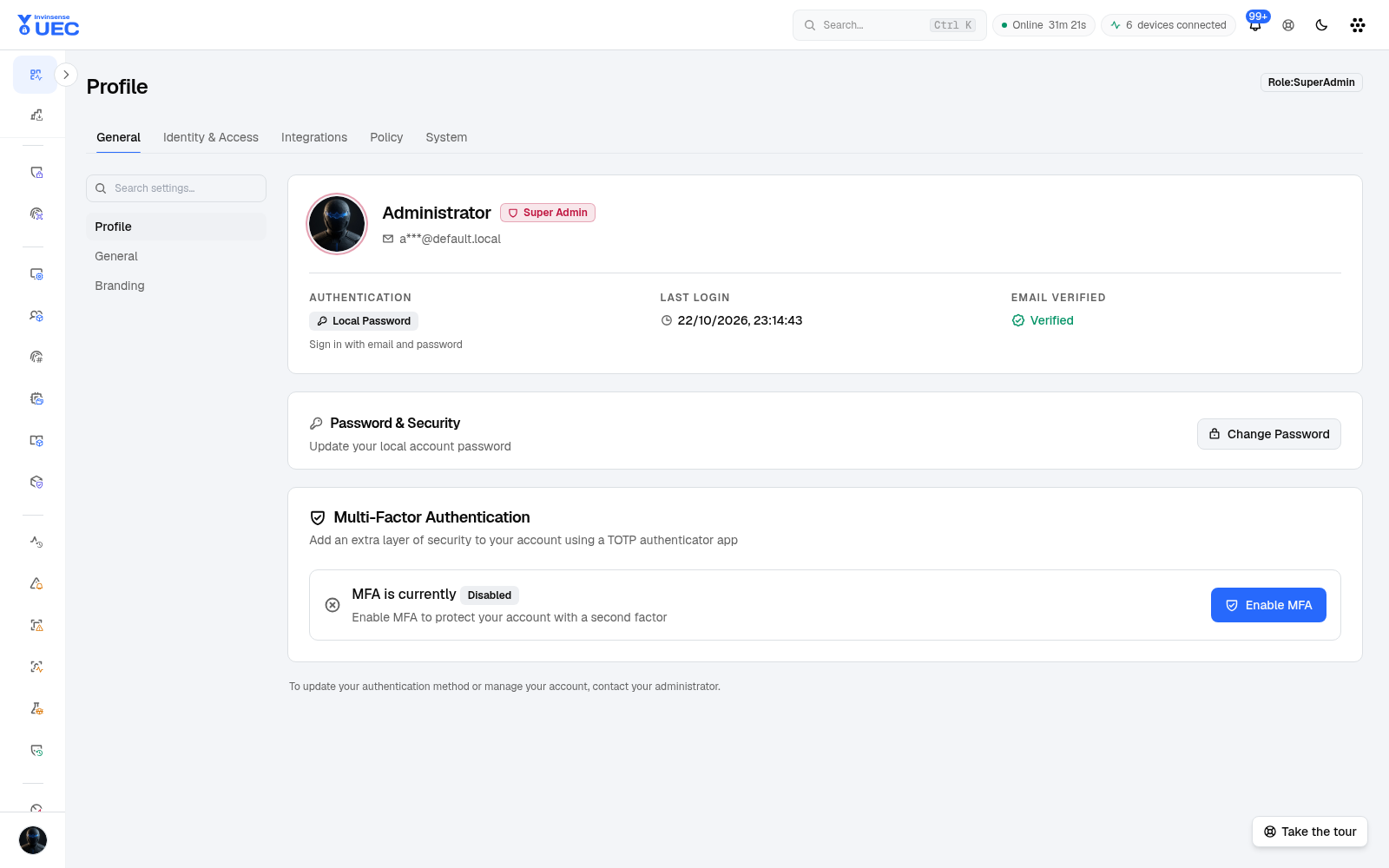Click the Role:SuperAdmin badge
This screenshot has width=1389, height=868.
click(x=1311, y=82)
